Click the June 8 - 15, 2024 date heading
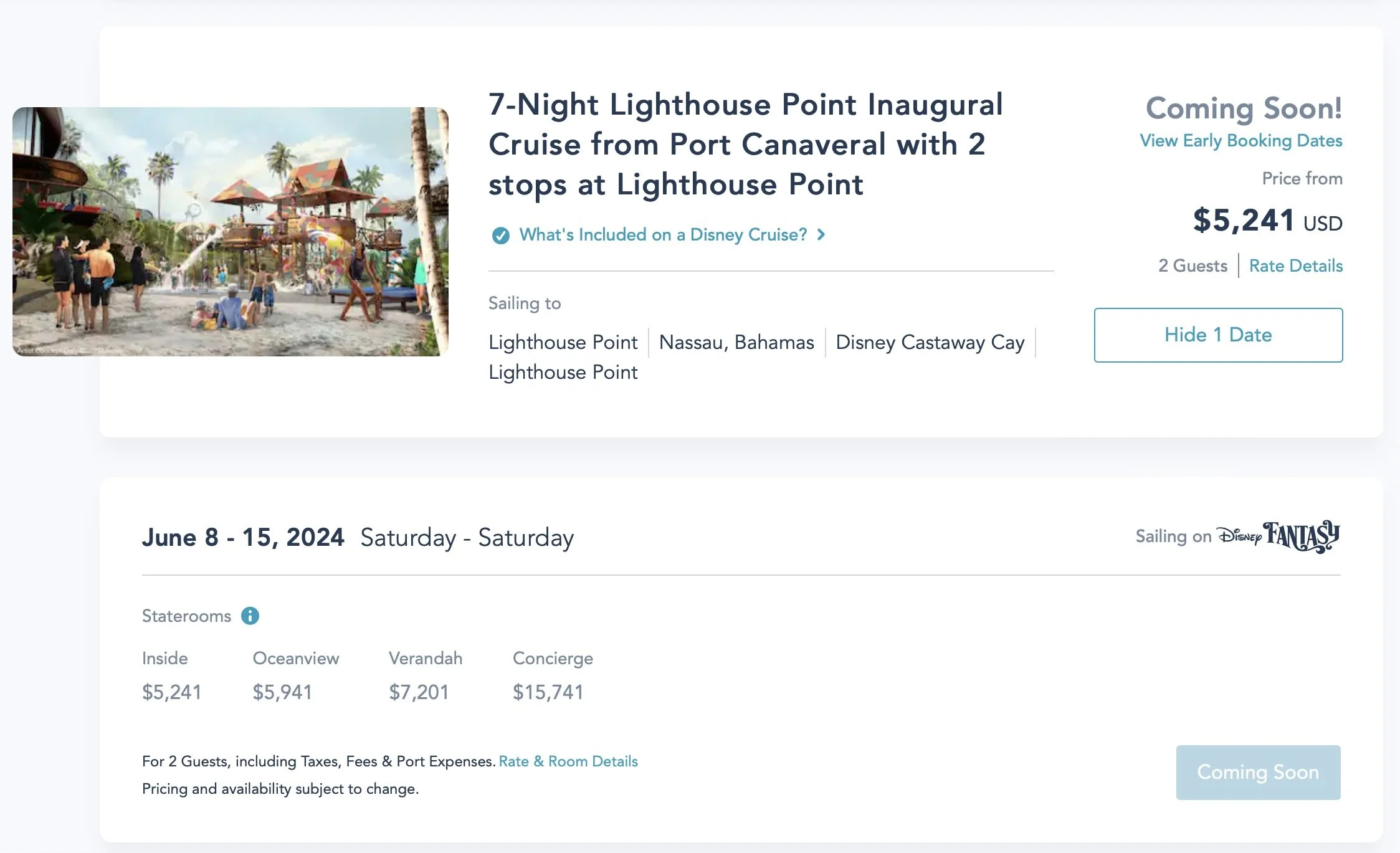The width and height of the screenshot is (1400, 853). (243, 538)
